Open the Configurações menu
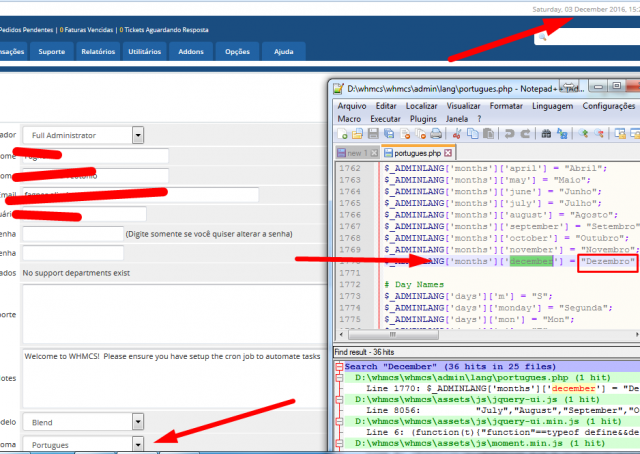 click(609, 106)
